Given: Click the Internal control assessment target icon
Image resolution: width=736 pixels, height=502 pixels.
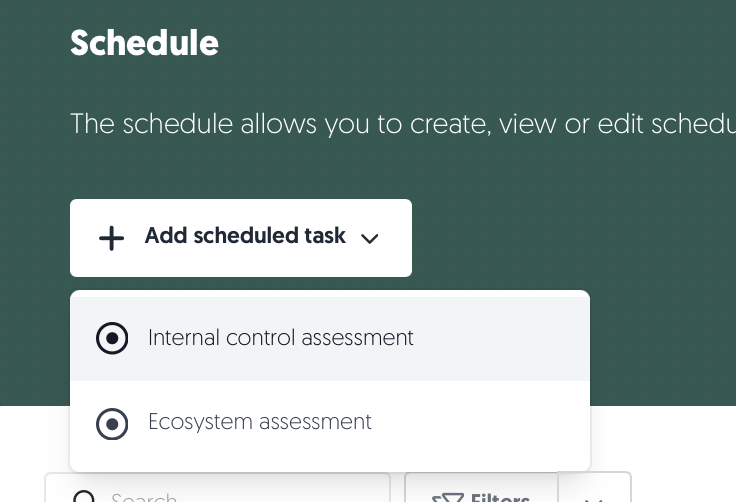Looking at the screenshot, I should pos(112,338).
